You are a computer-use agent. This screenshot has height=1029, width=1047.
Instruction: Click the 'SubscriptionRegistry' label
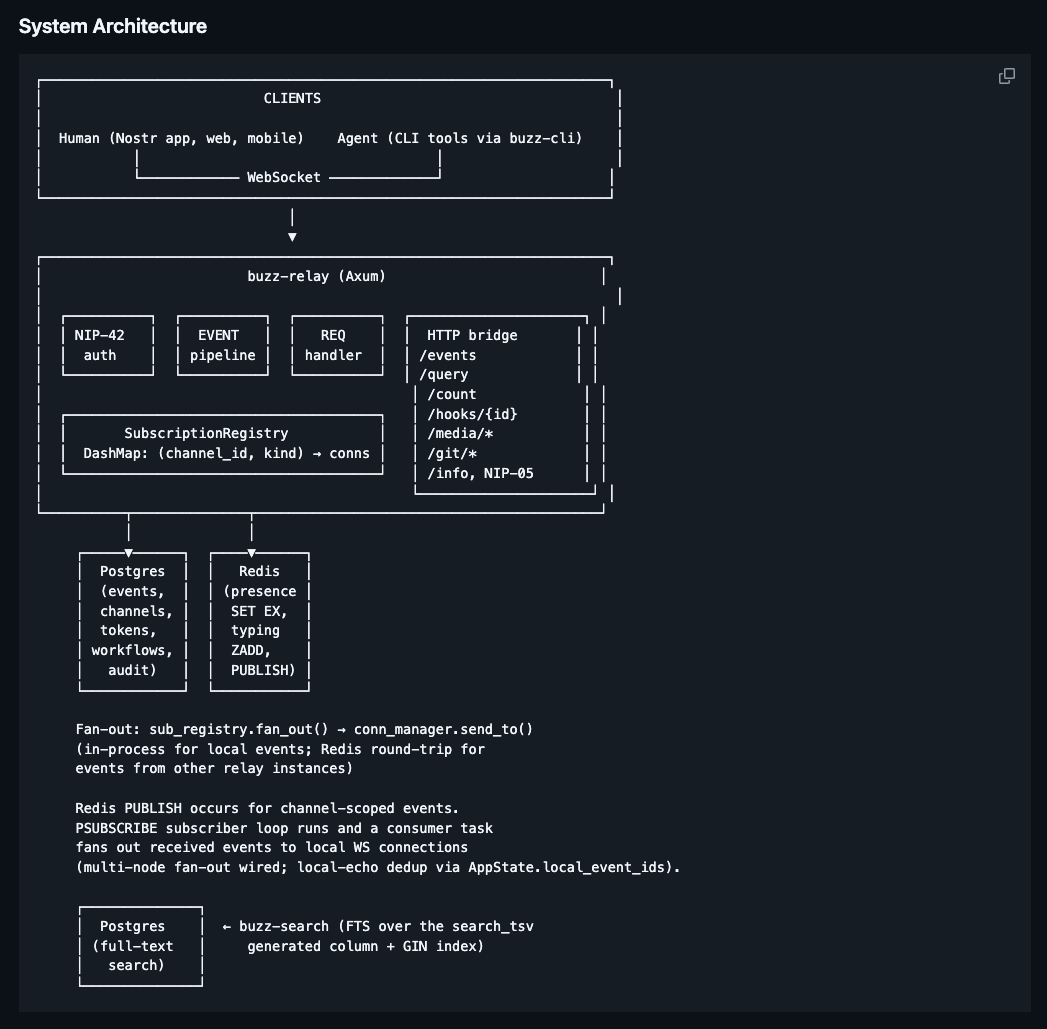click(206, 433)
